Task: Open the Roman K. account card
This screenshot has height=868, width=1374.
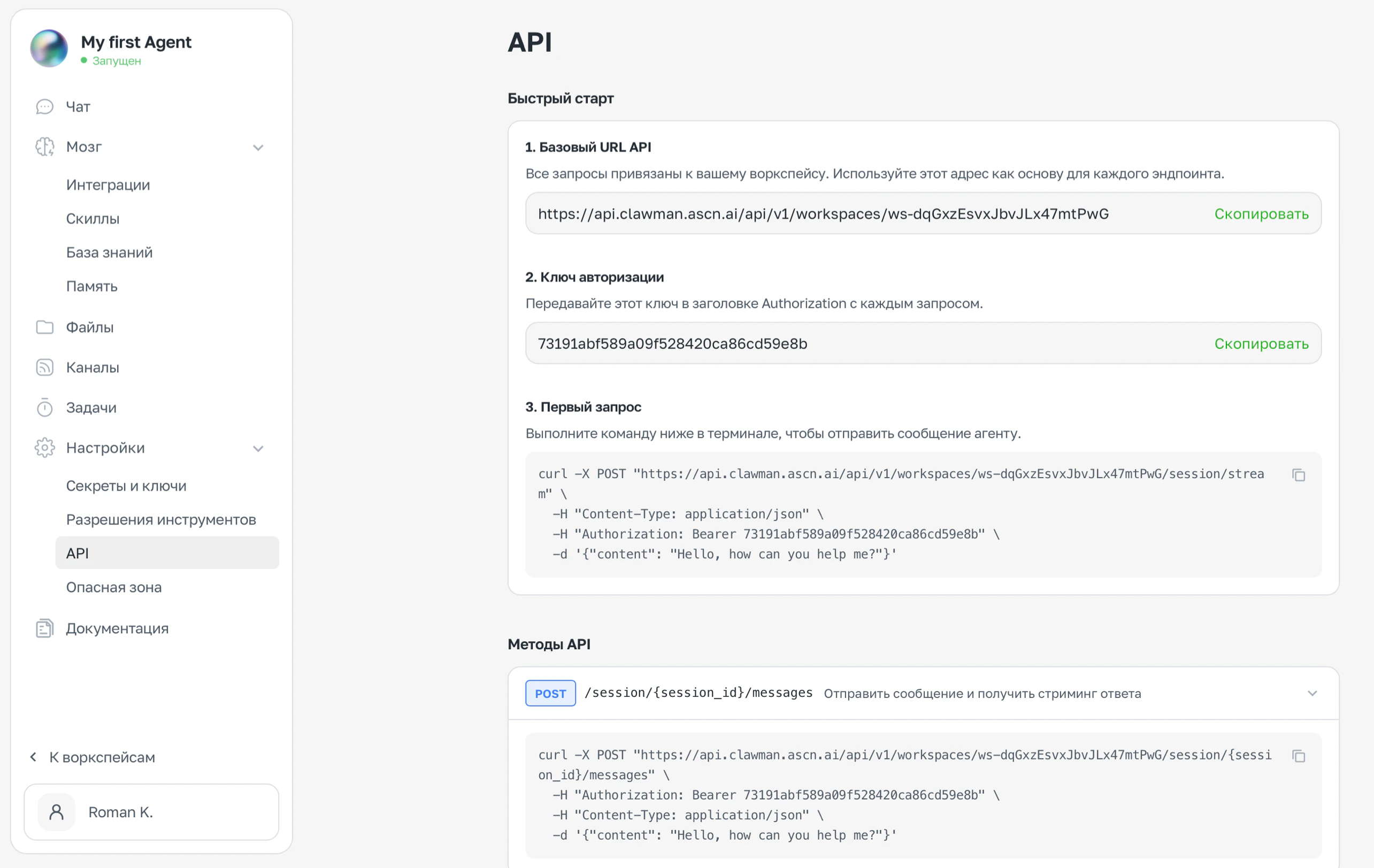Action: [x=151, y=812]
